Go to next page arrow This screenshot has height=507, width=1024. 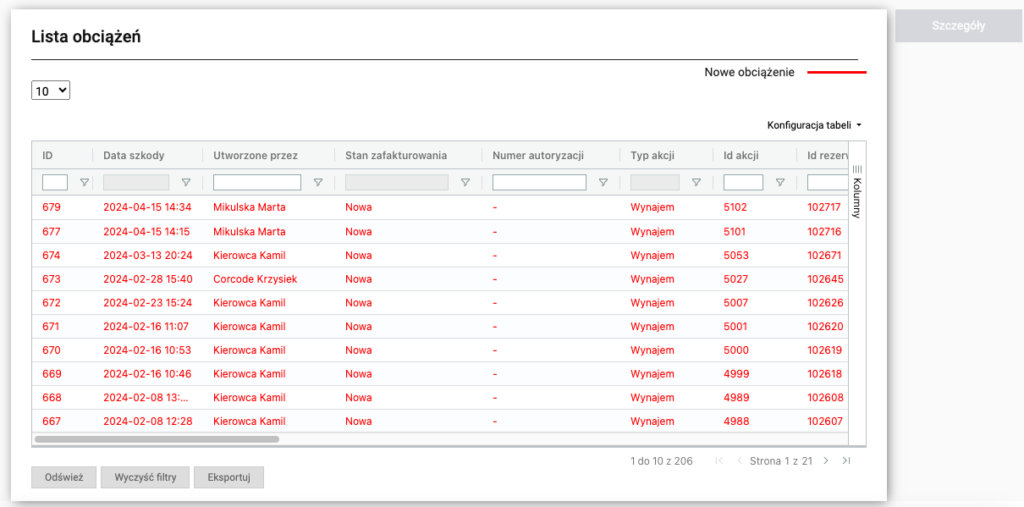[x=826, y=461]
